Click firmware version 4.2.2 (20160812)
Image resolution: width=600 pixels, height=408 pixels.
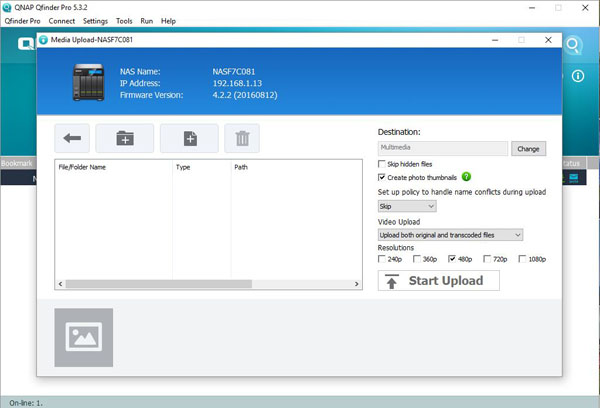click(x=245, y=95)
